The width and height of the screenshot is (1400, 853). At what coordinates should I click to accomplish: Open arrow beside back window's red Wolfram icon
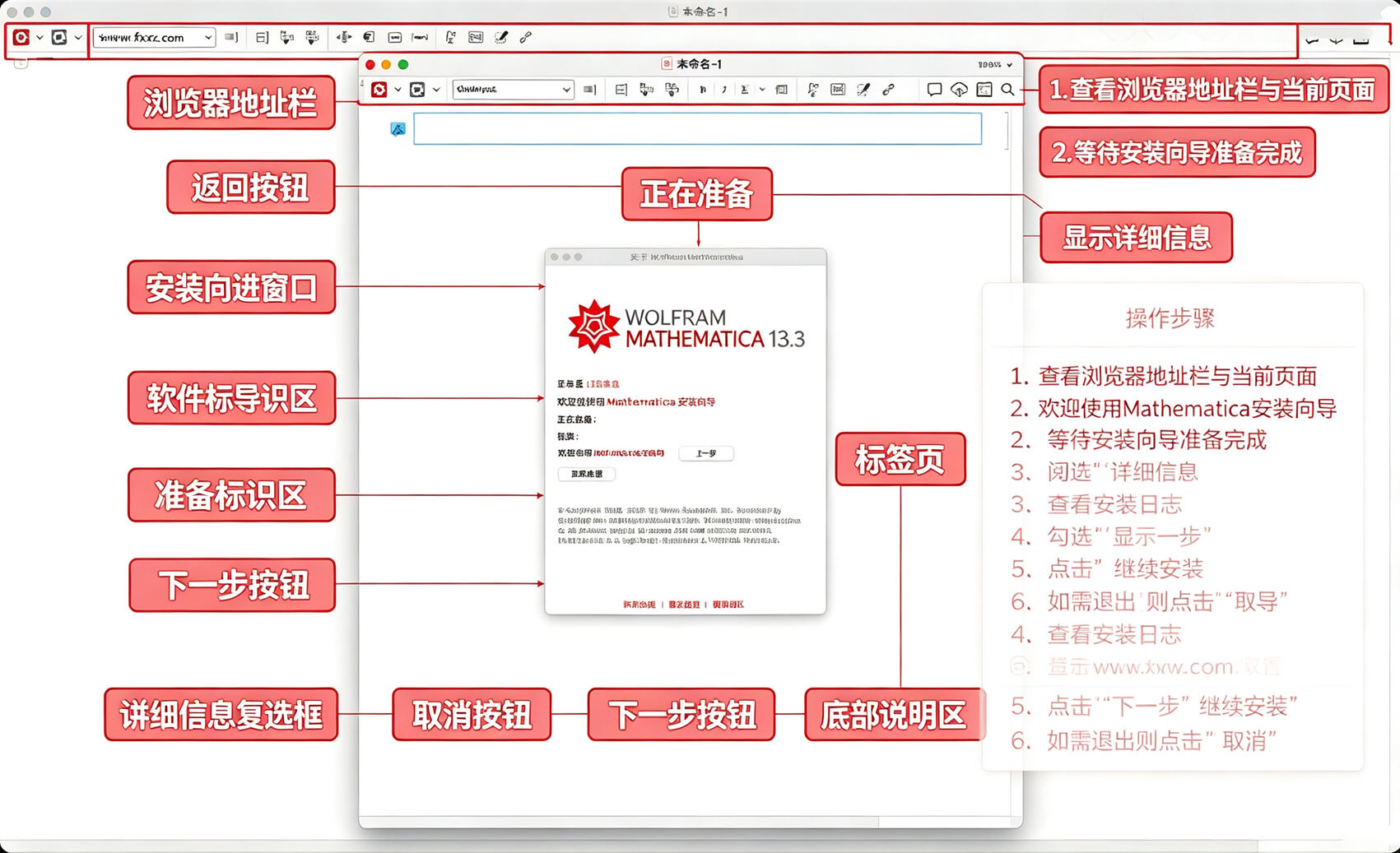(40, 37)
